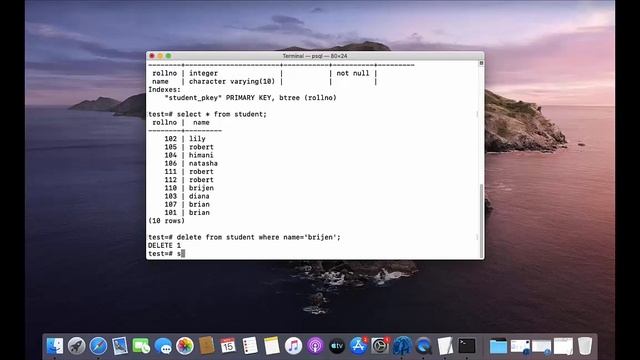
Task: Click the 'not null' text in rollno row
Action: (353, 73)
